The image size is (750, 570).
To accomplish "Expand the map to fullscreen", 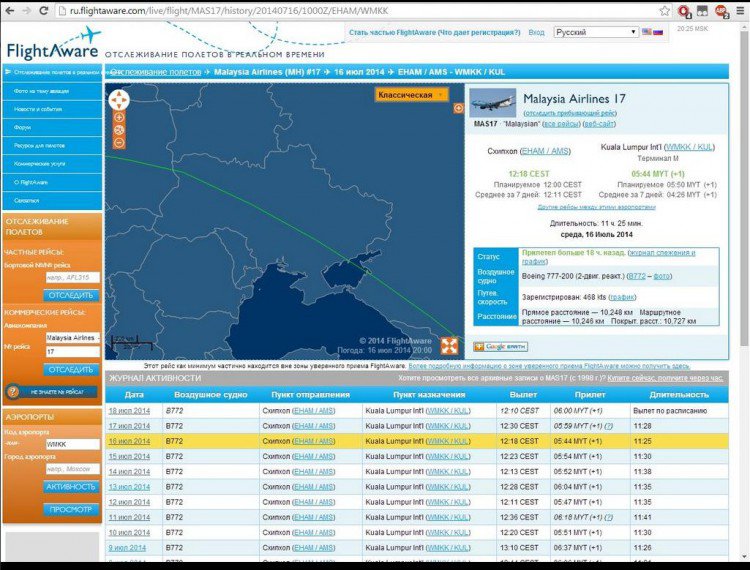I will 449,346.
